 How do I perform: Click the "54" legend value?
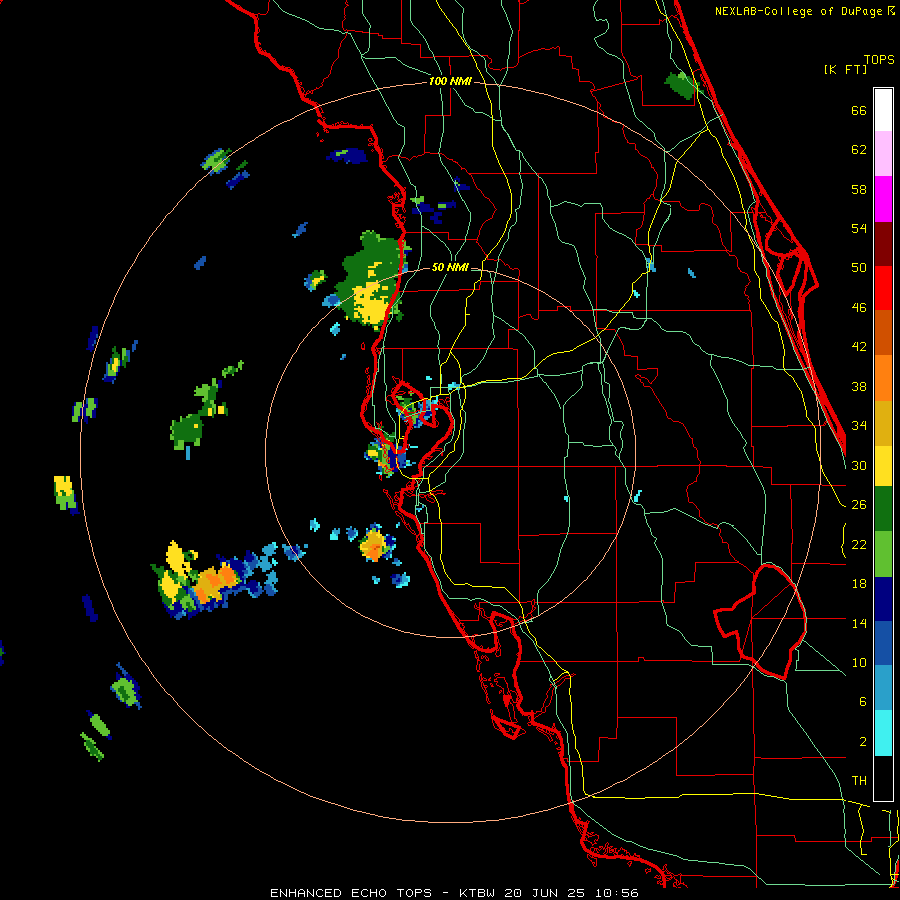(x=859, y=228)
